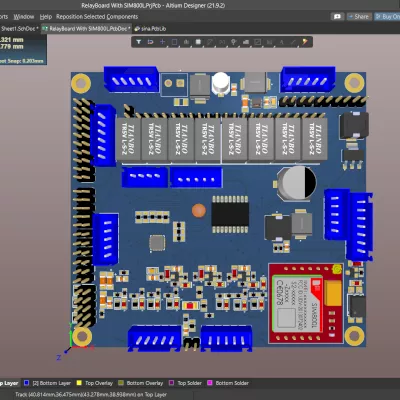Select the Place Polygon pour icon
The width and height of the screenshot is (400, 400).
coord(246,42)
